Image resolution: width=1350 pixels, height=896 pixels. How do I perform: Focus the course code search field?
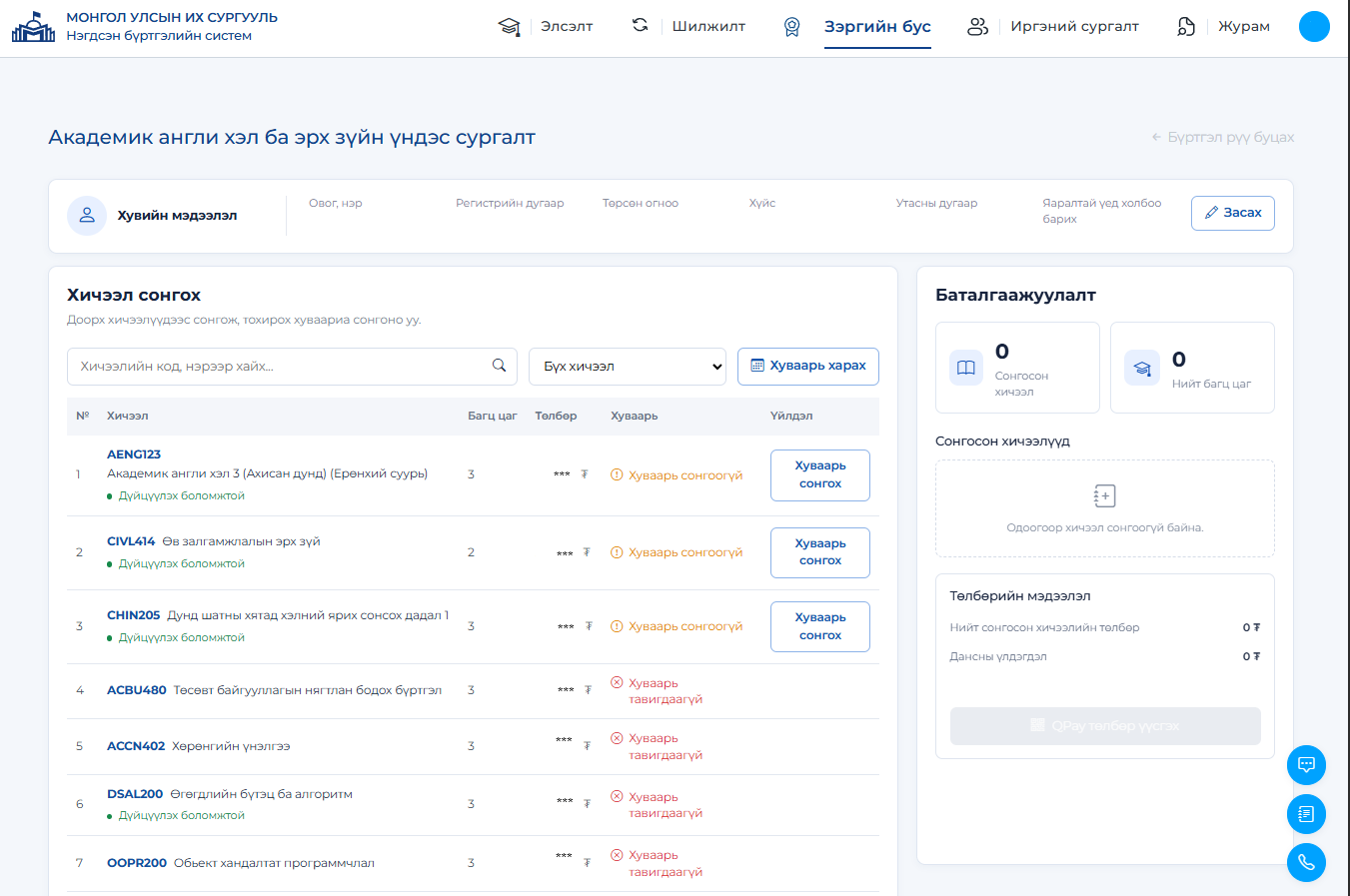[292, 367]
